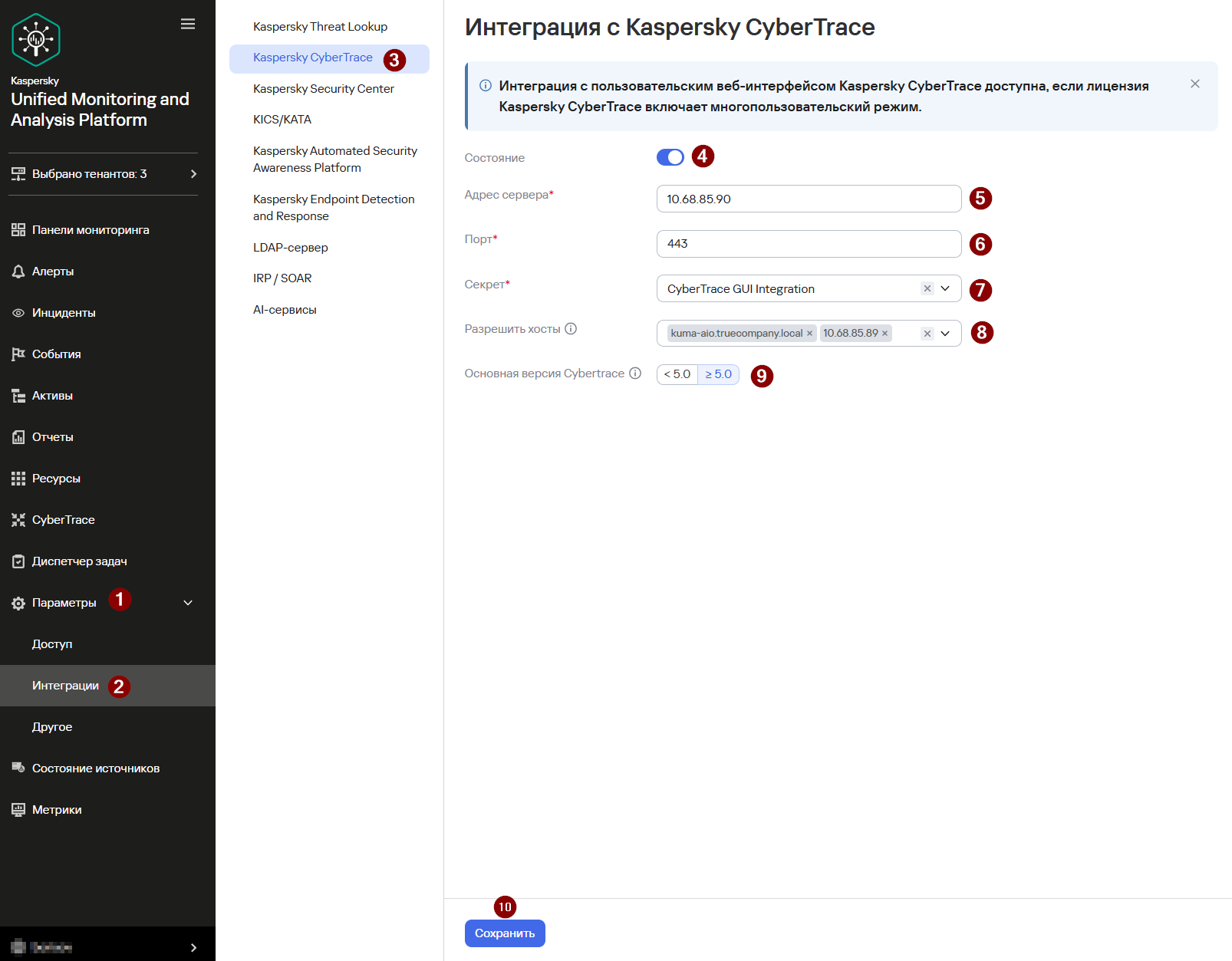Click the Инциденты eye icon
Image resolution: width=1232 pixels, height=961 pixels.
(18, 313)
